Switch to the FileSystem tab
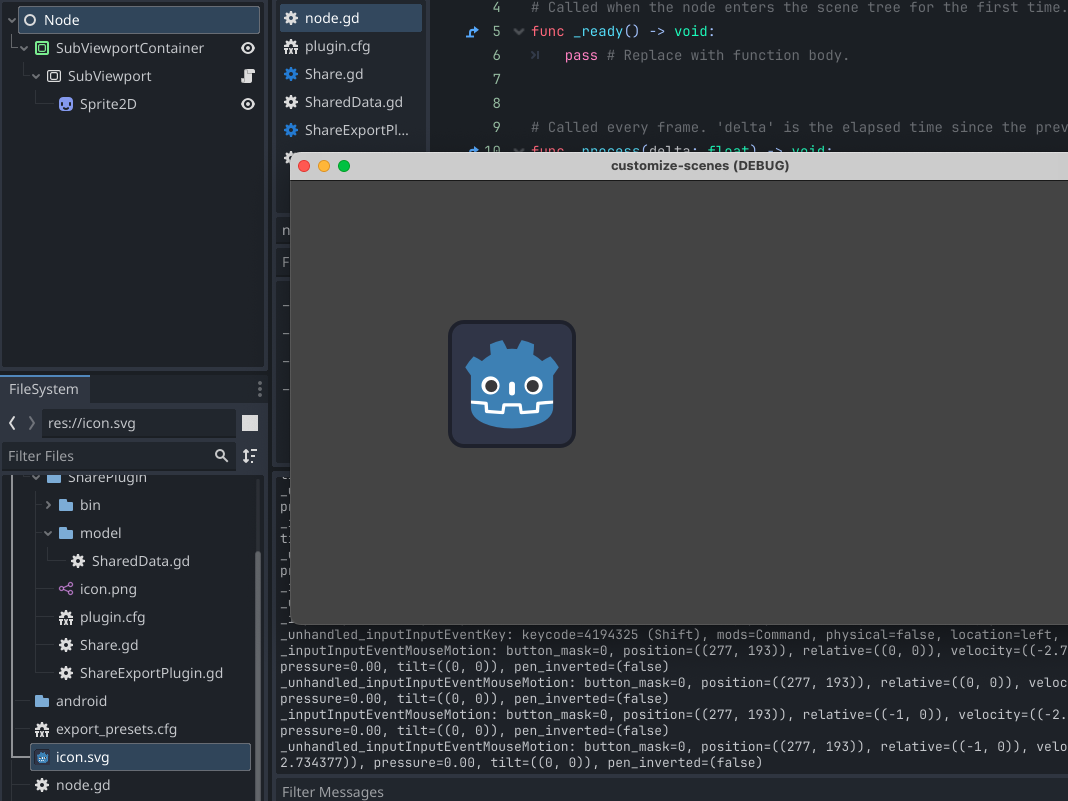The image size is (1068, 801). pyautogui.click(x=44, y=389)
